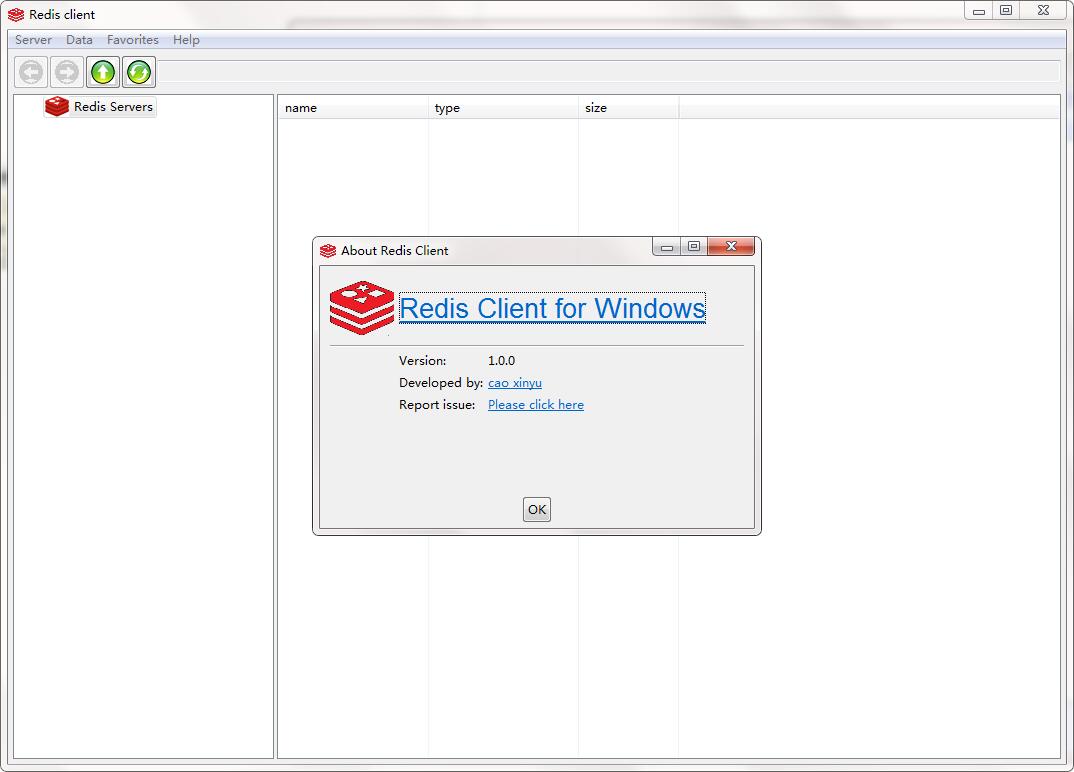Click the green up-arrow toolbar icon
The width and height of the screenshot is (1074, 772).
click(103, 72)
